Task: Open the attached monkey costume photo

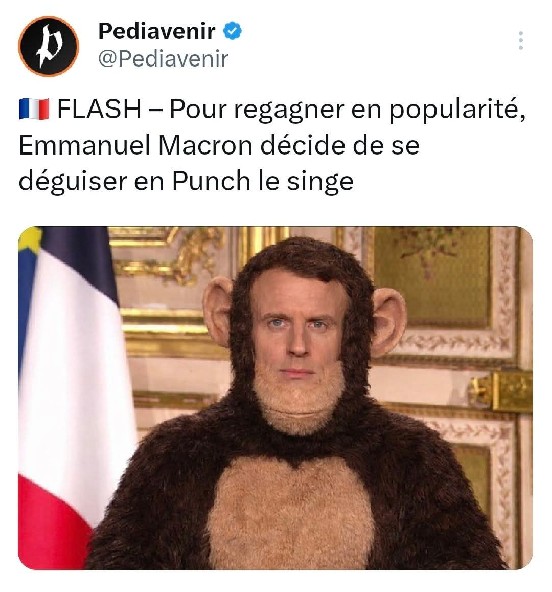Action: point(275,398)
